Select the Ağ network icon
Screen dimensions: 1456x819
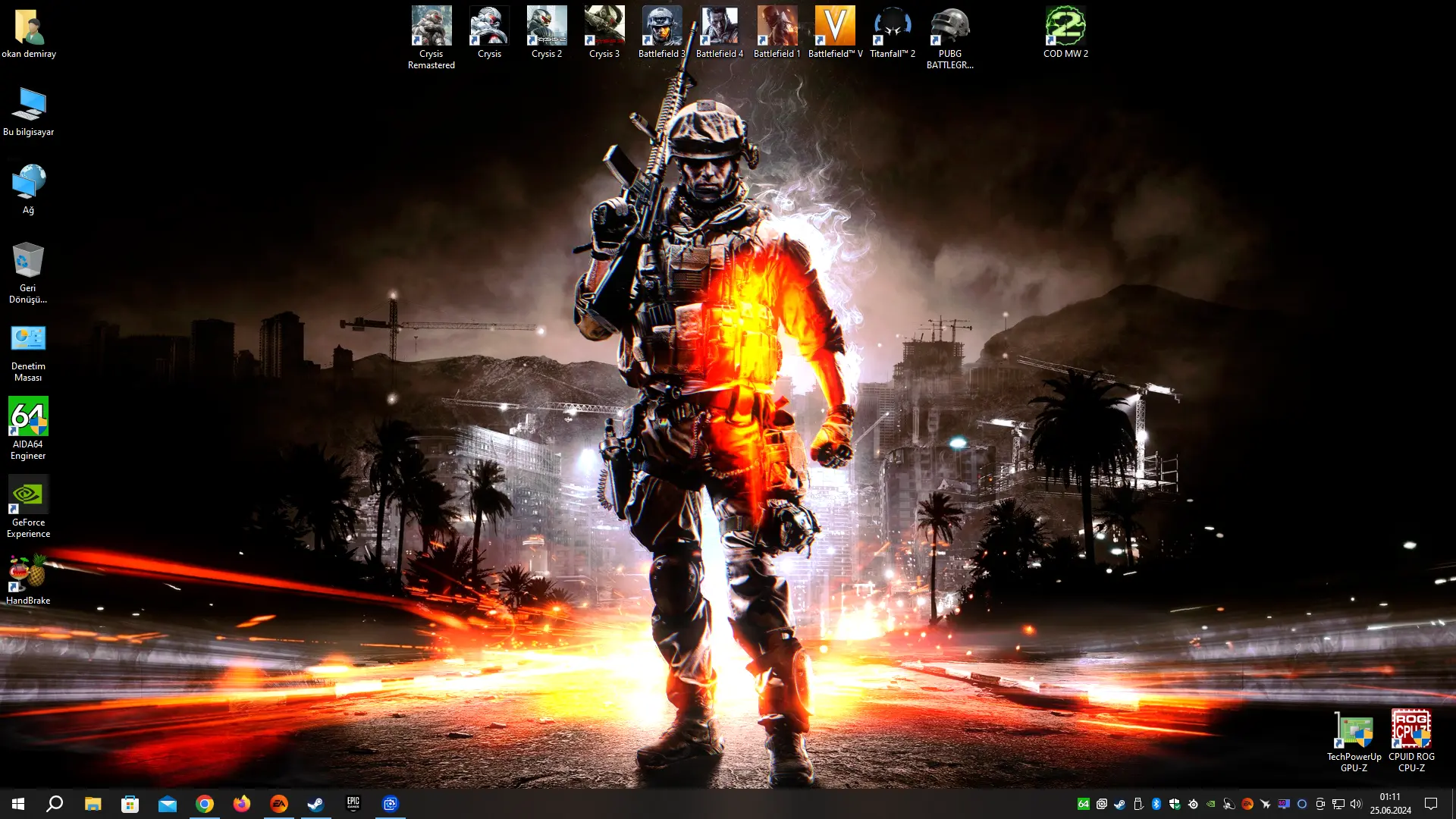pyautogui.click(x=29, y=190)
